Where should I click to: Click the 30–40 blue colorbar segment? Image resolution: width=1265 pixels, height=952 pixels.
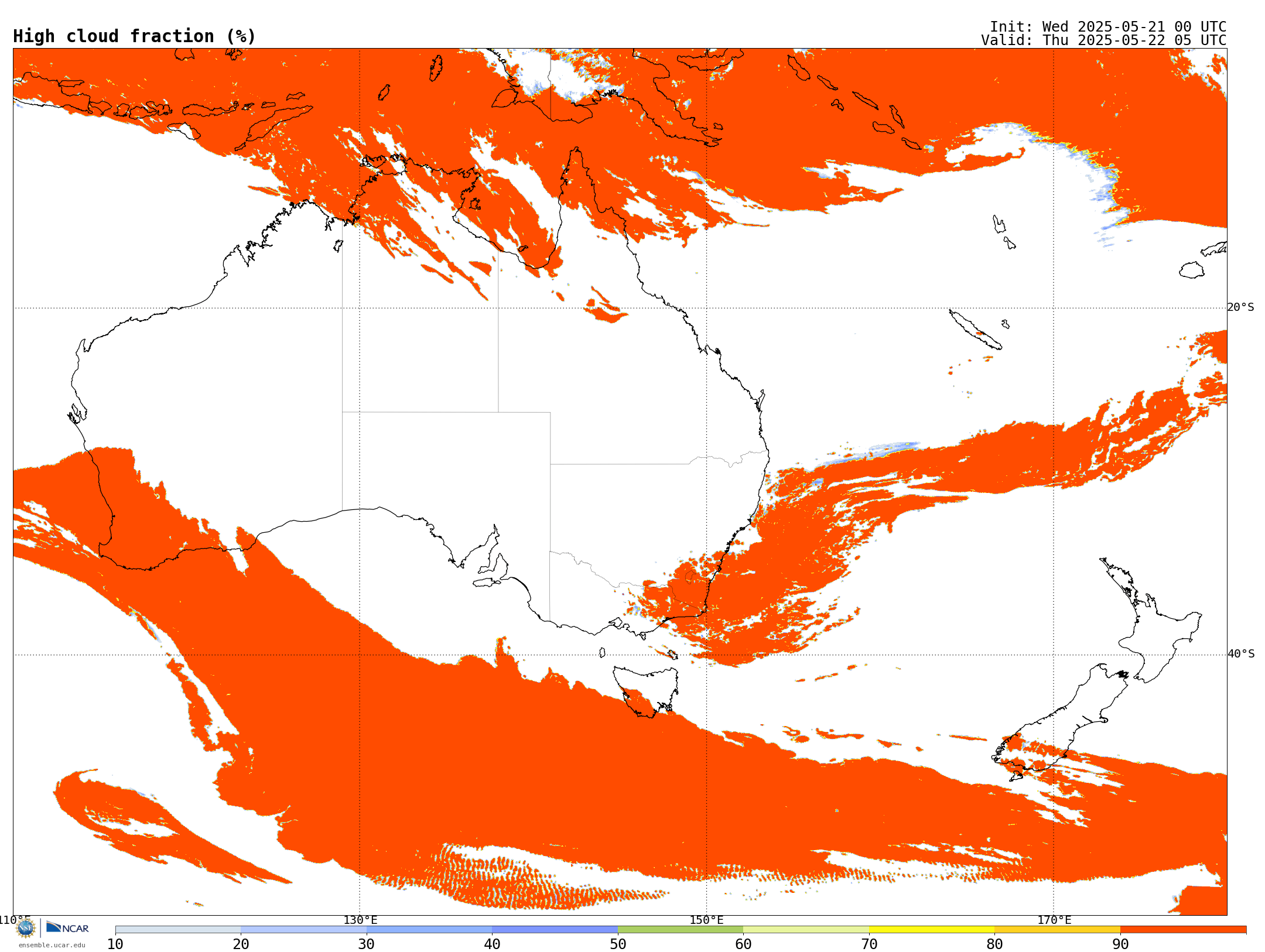click(429, 930)
